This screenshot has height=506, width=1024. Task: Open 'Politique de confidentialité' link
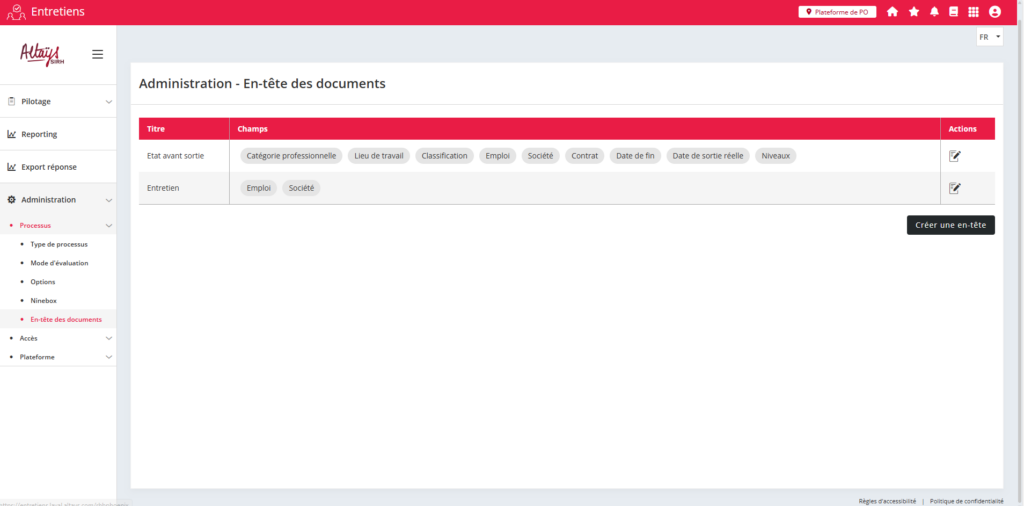click(966, 501)
